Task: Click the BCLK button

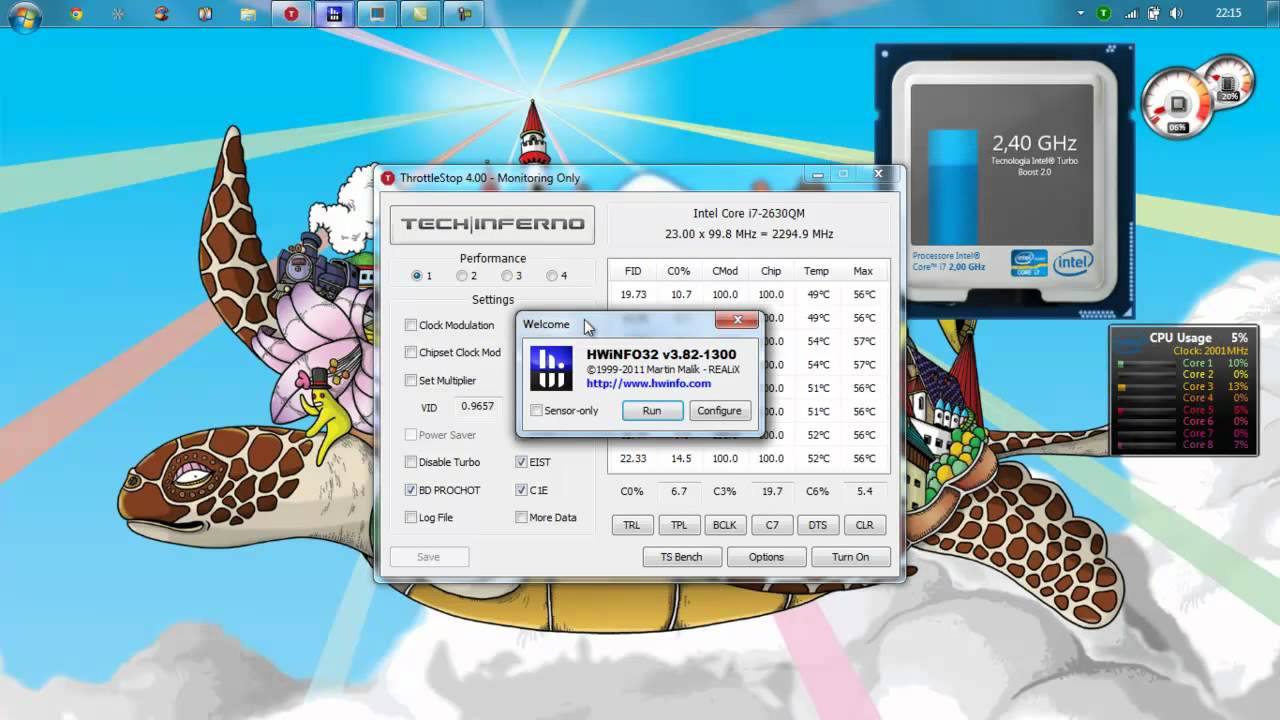Action: [725, 525]
